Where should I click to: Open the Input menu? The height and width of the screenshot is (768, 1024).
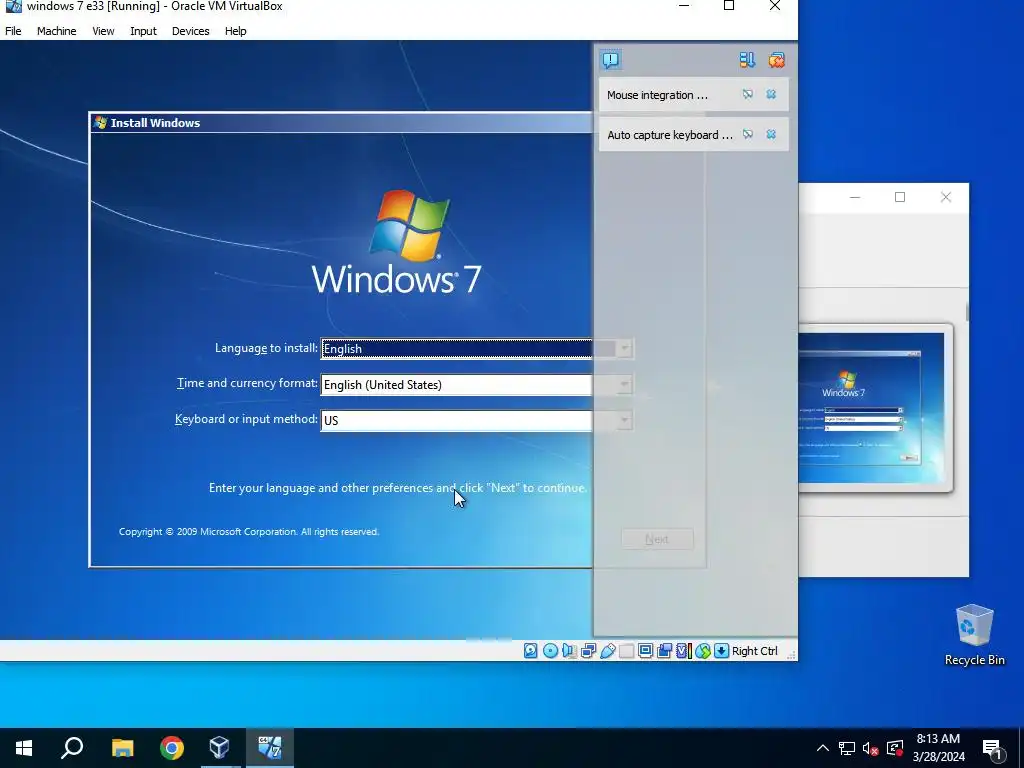(x=143, y=31)
